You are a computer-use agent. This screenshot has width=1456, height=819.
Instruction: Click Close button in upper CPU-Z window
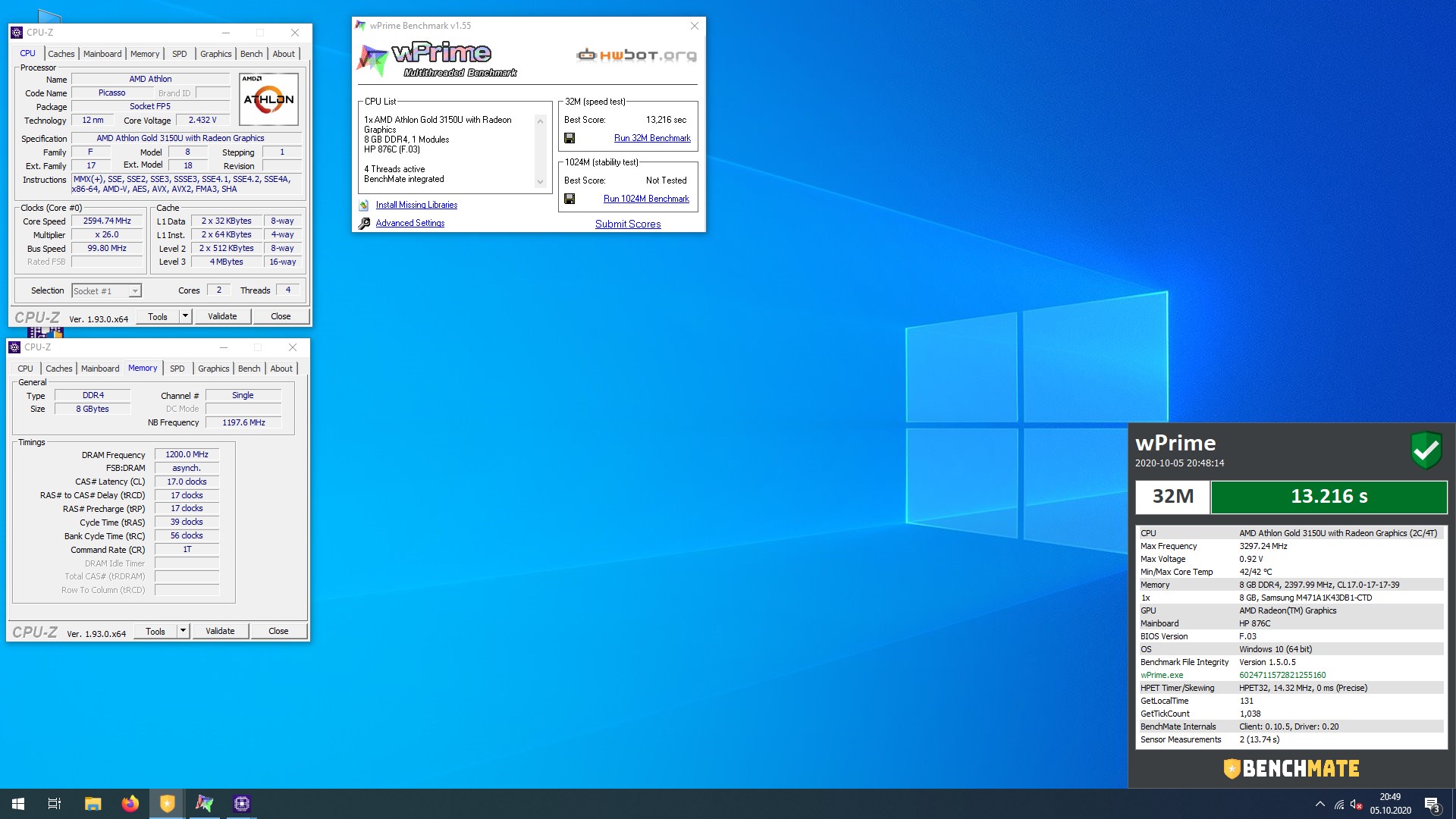coord(281,316)
